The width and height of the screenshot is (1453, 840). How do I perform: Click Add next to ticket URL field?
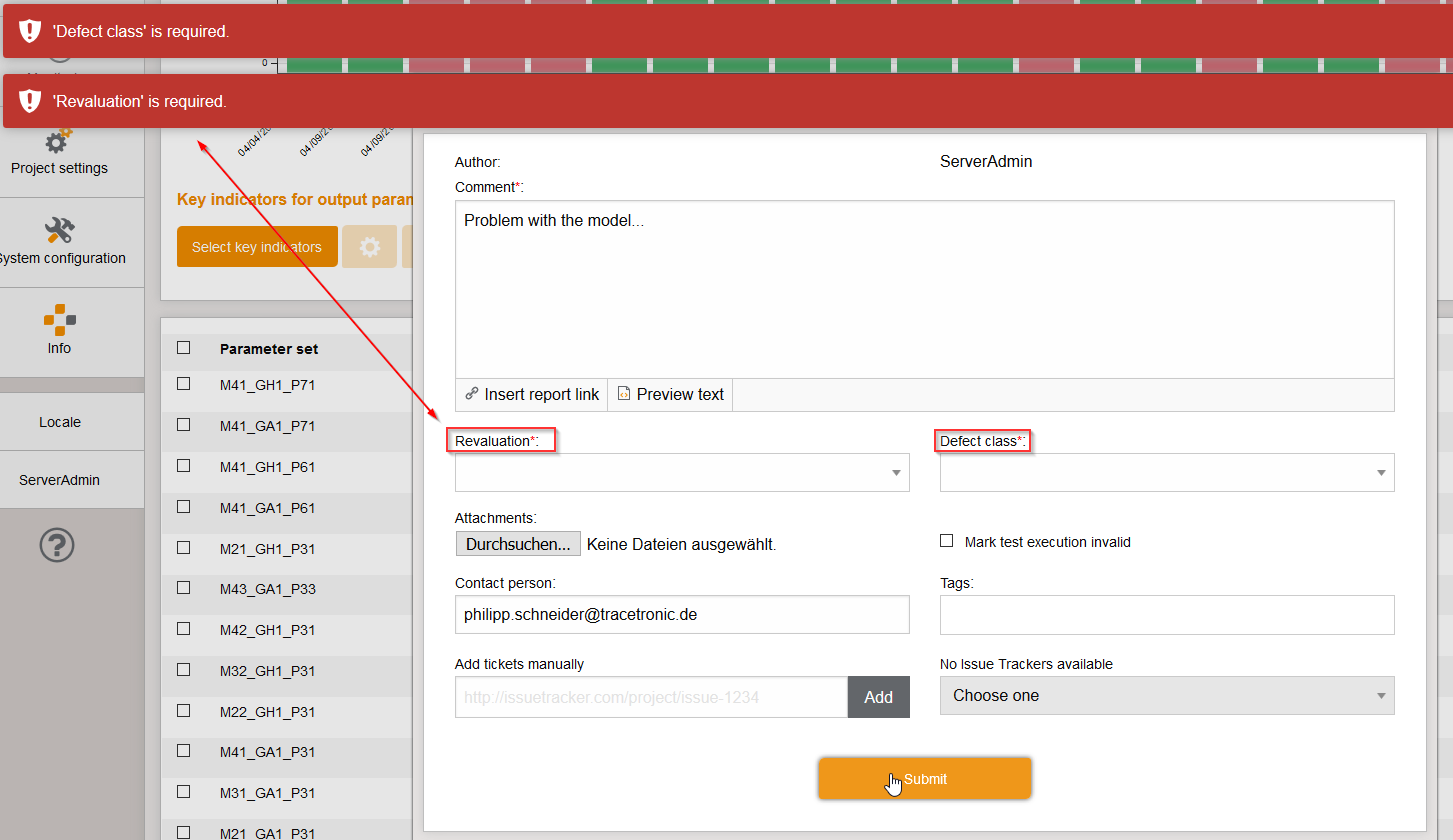click(878, 697)
